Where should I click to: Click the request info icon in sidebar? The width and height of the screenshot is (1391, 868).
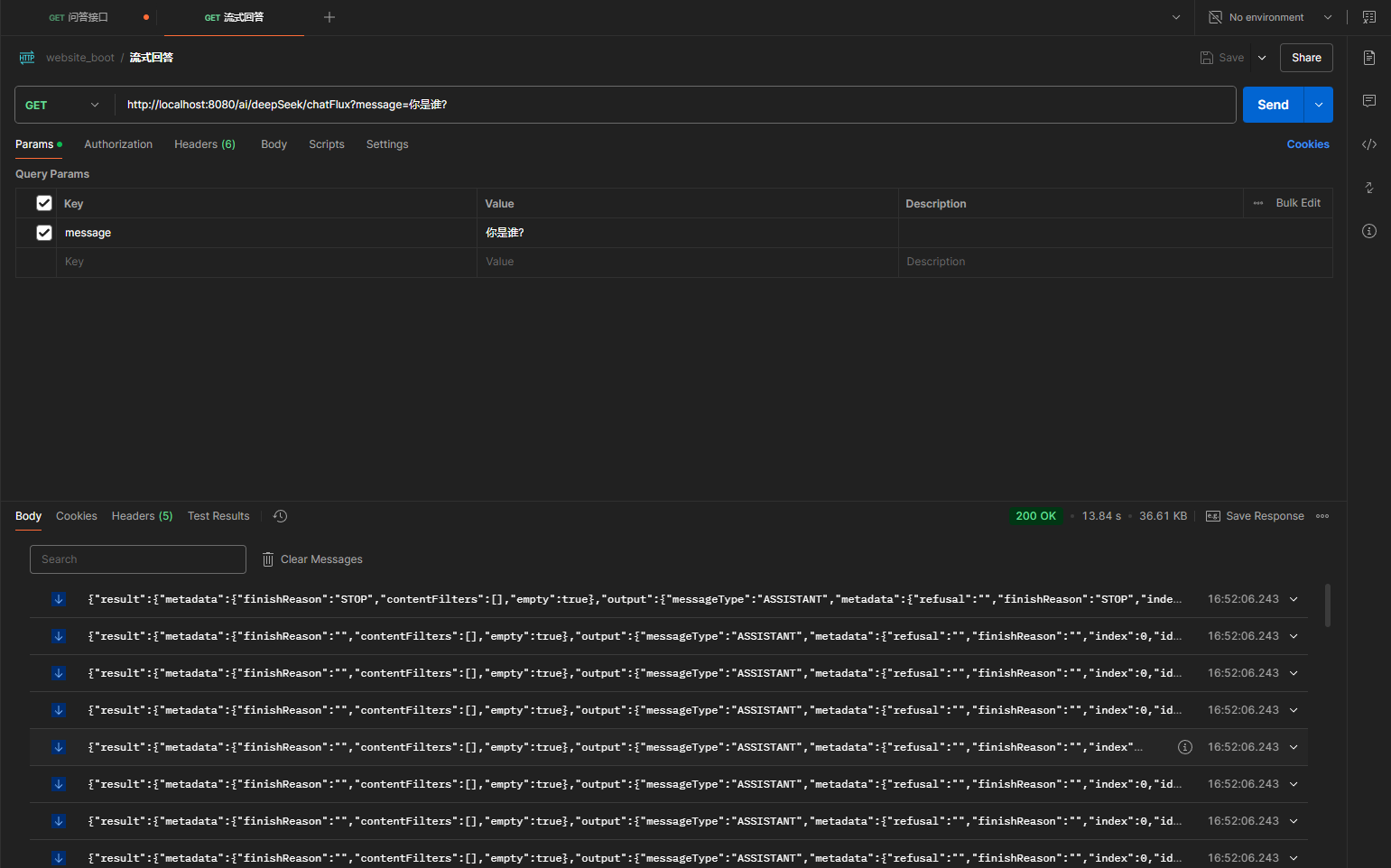1368,231
